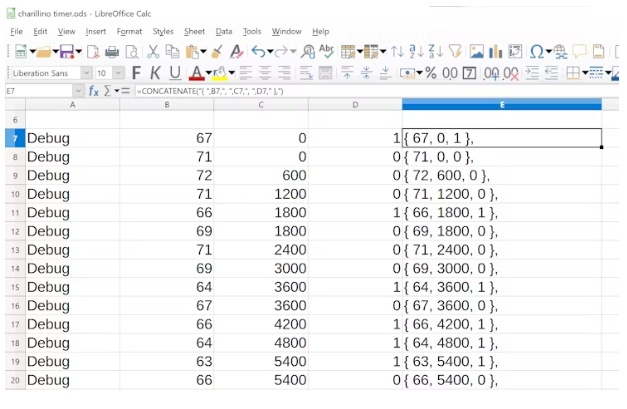
Task: Click the Cut scissors icon
Action: pos(153,51)
